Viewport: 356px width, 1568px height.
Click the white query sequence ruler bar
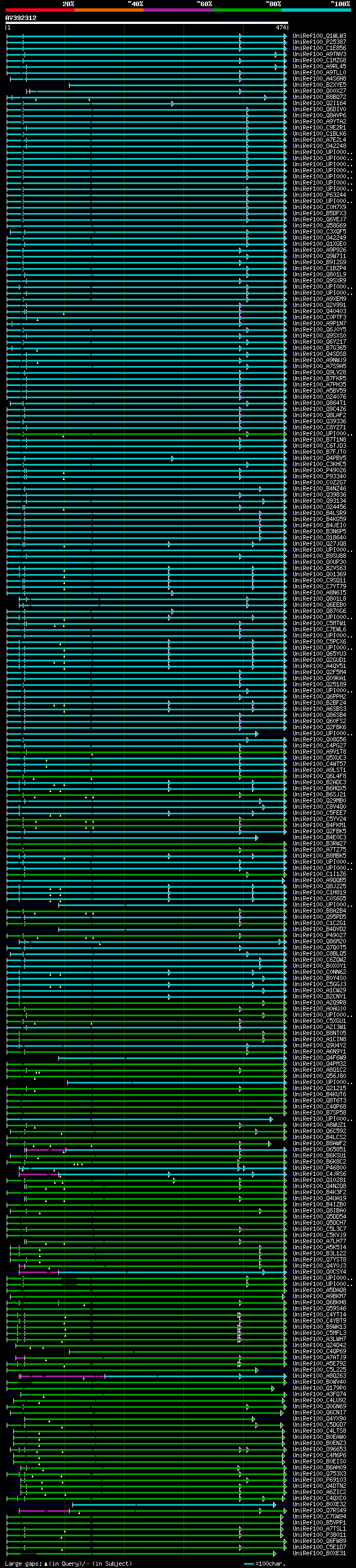pos(147,23)
